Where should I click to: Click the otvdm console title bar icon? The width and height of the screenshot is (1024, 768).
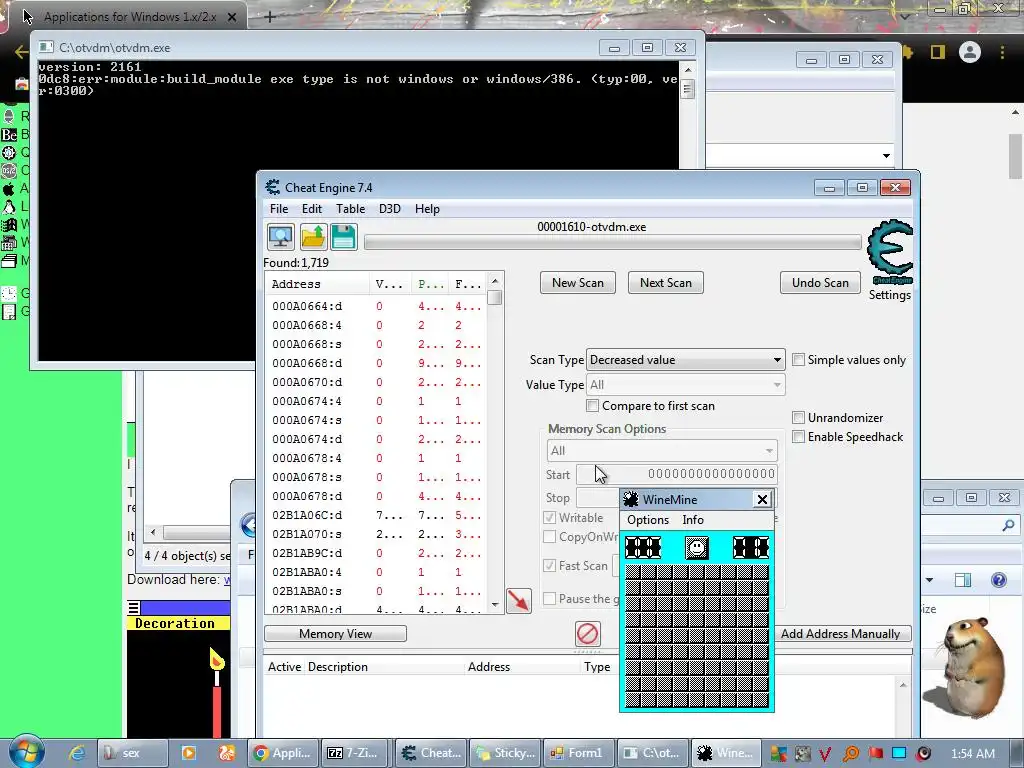click(46, 47)
